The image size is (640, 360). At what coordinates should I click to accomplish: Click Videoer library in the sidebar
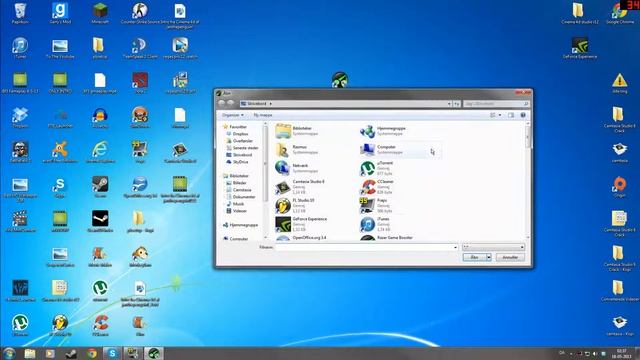(x=239, y=211)
